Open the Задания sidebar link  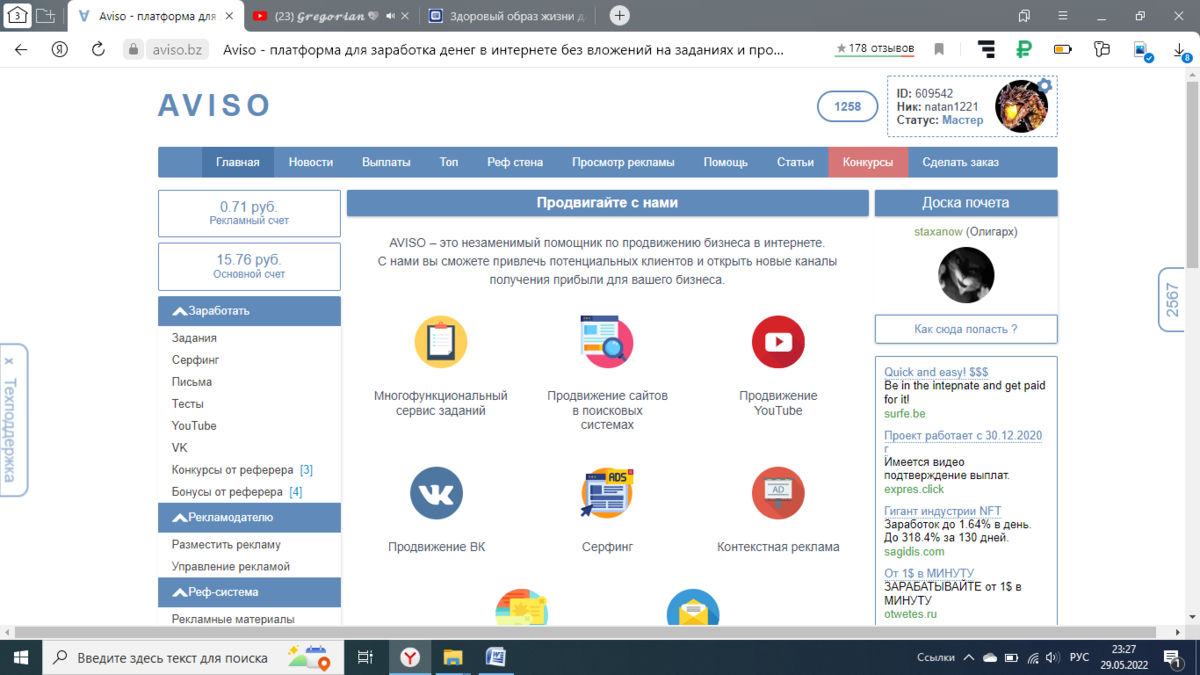tap(194, 338)
